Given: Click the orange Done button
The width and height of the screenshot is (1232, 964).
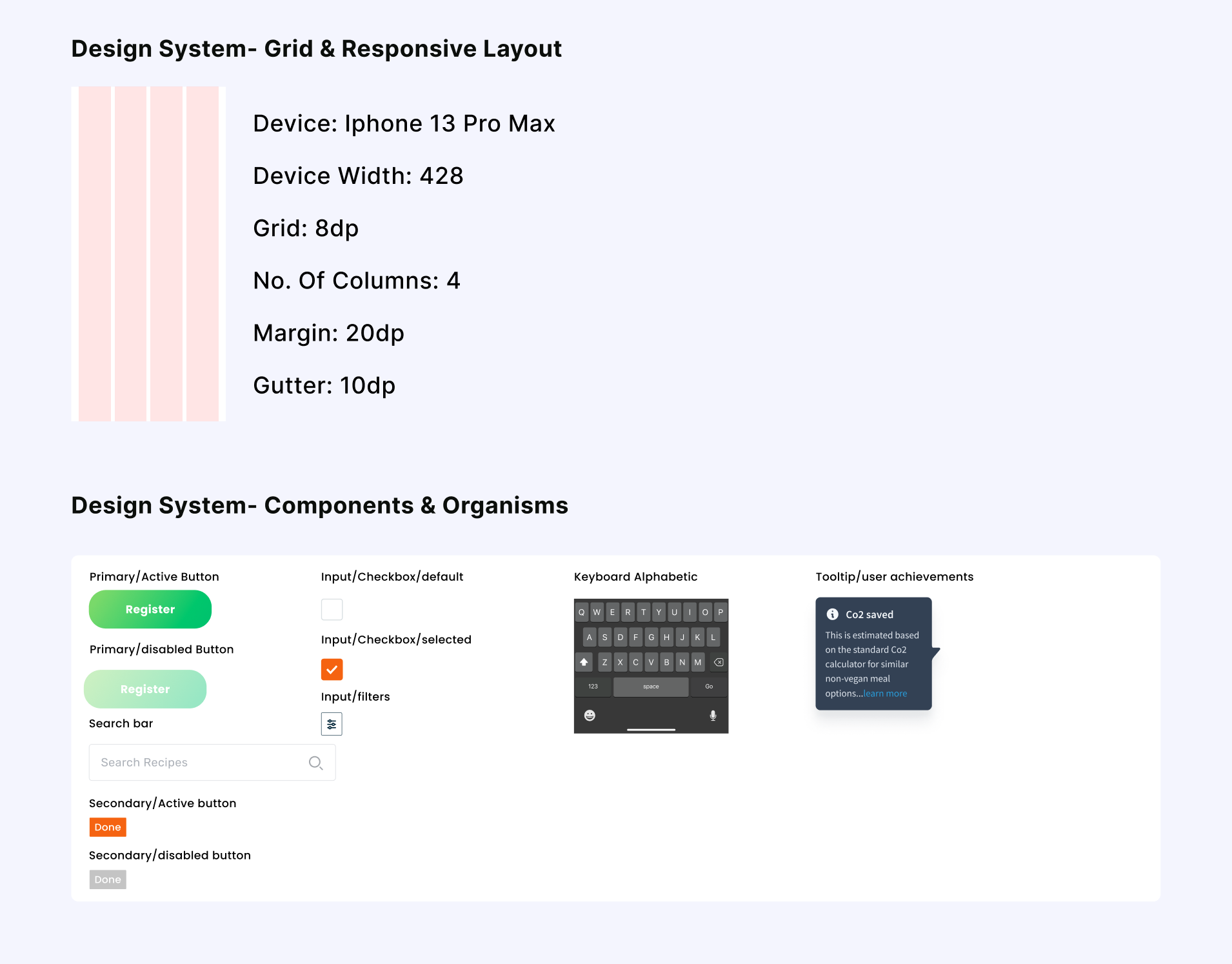Looking at the screenshot, I should click(108, 827).
